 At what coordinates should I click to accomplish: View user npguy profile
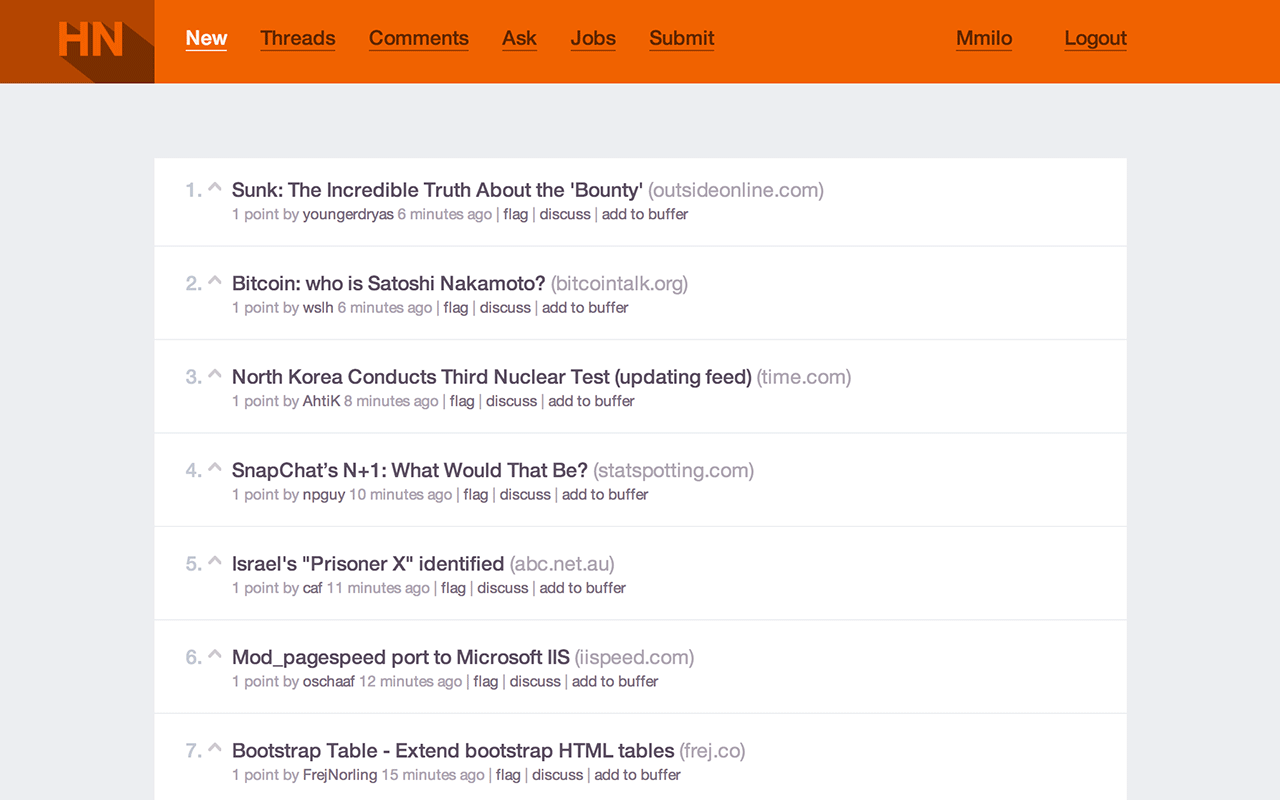pos(324,495)
